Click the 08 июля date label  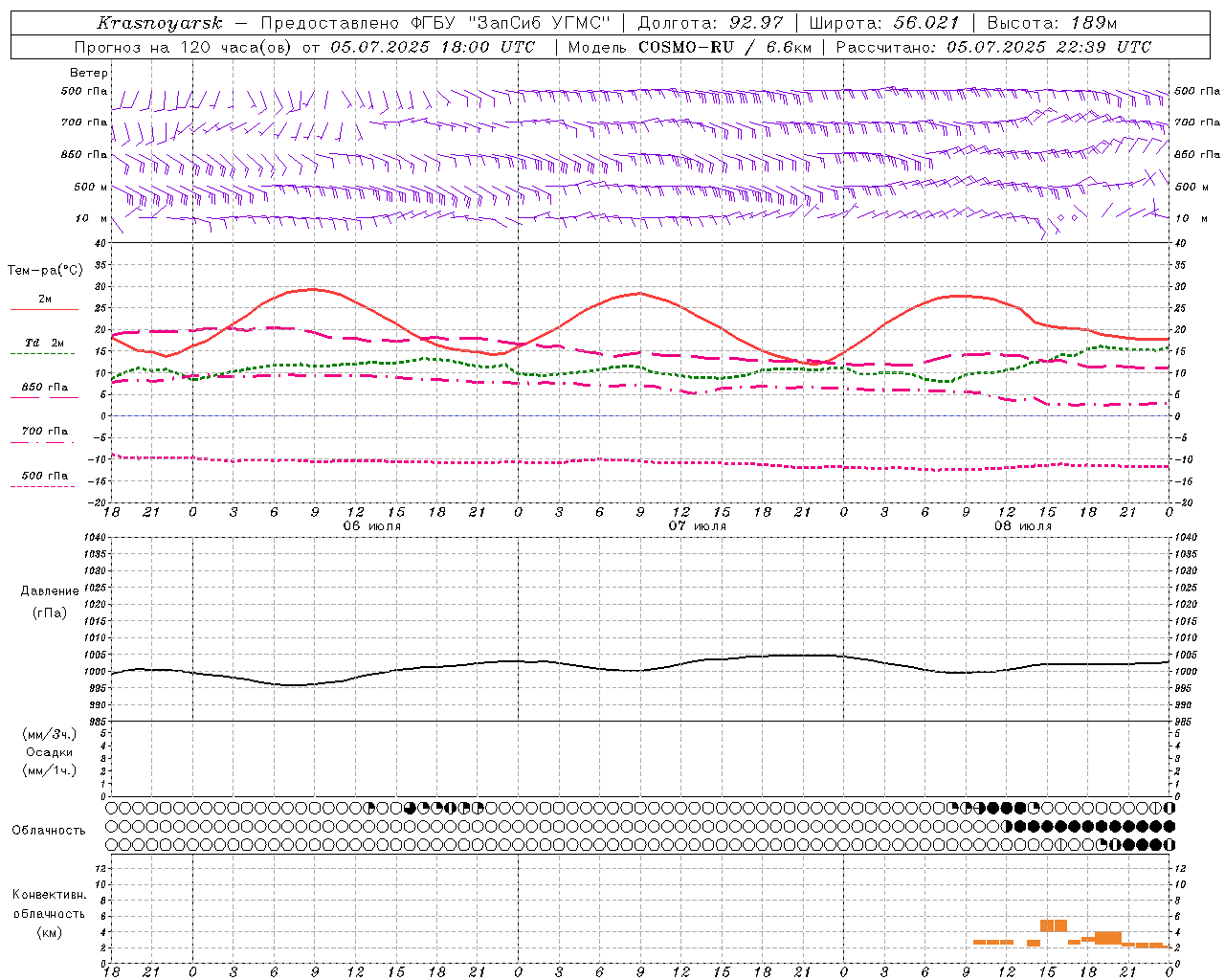pyautogui.click(x=1023, y=526)
